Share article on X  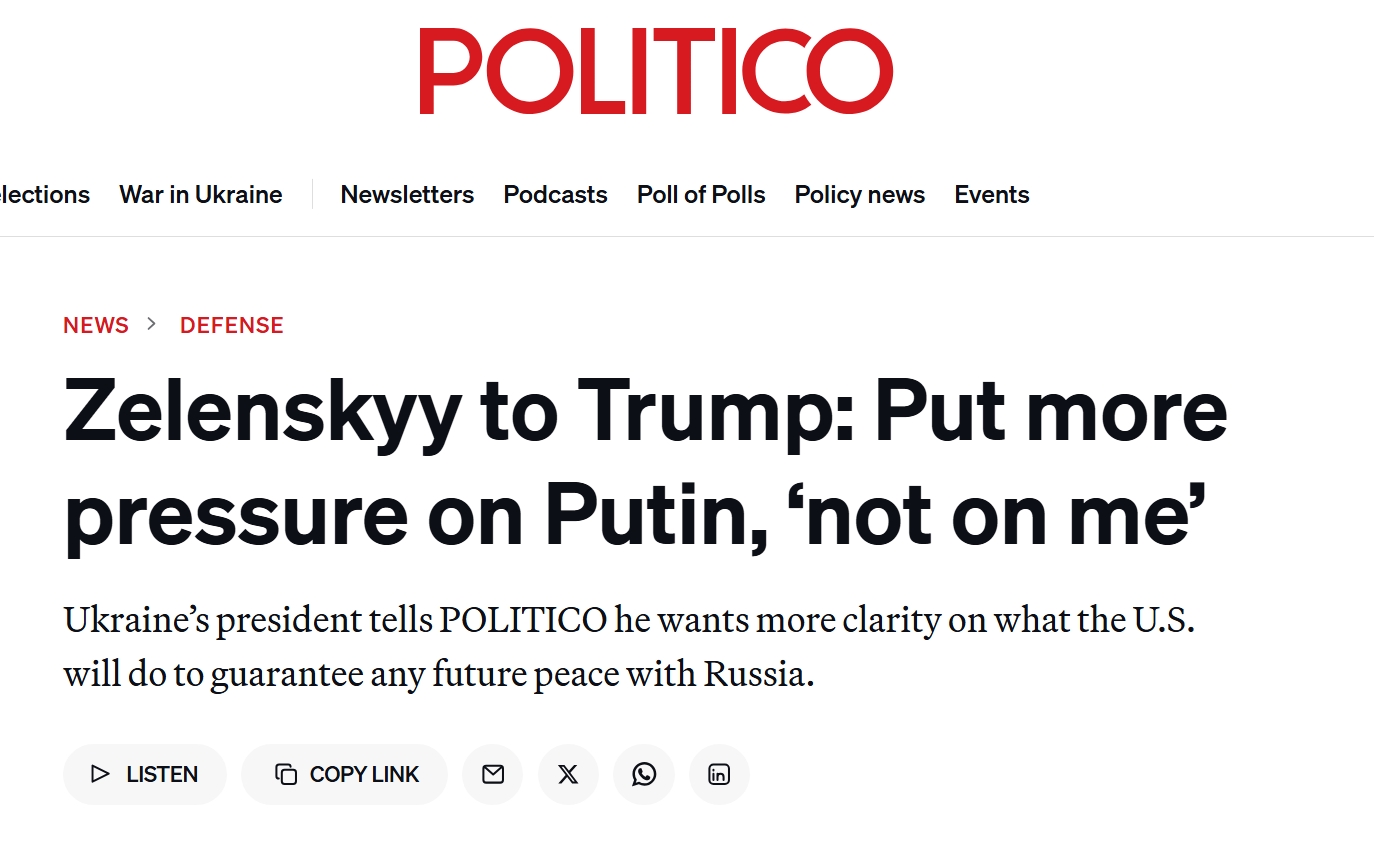point(568,774)
